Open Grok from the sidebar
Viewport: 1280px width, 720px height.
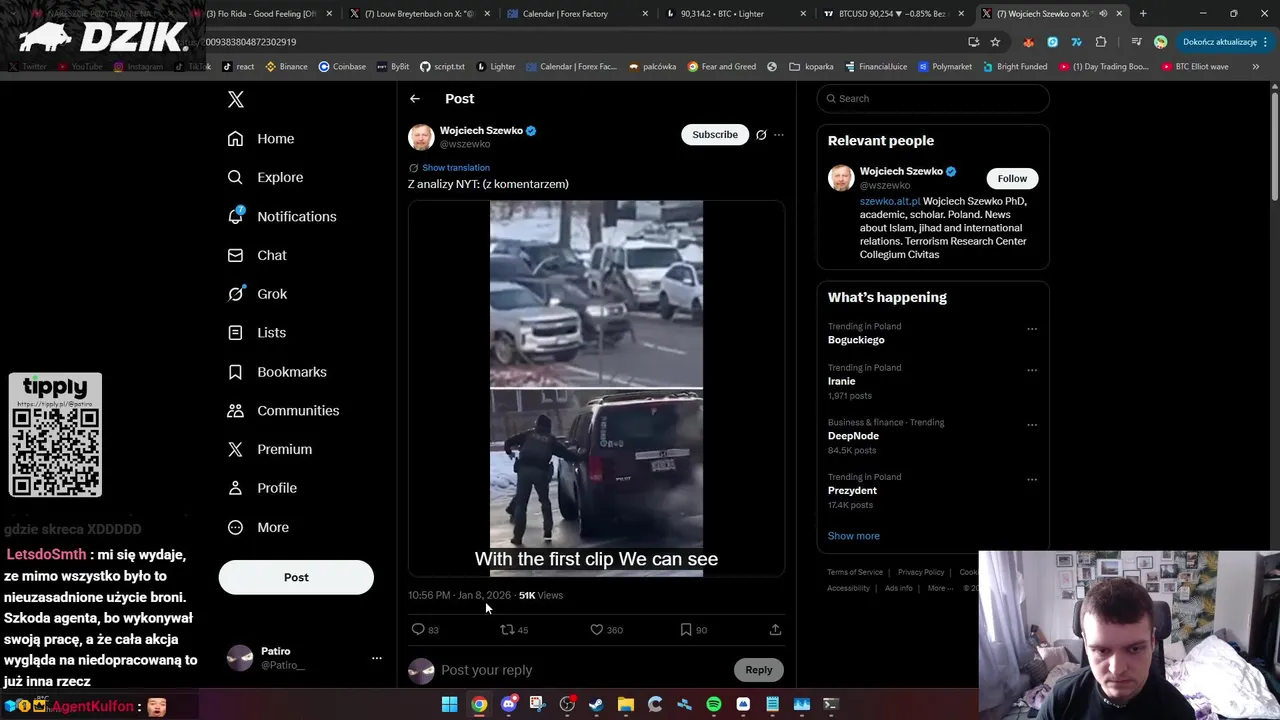(257, 294)
